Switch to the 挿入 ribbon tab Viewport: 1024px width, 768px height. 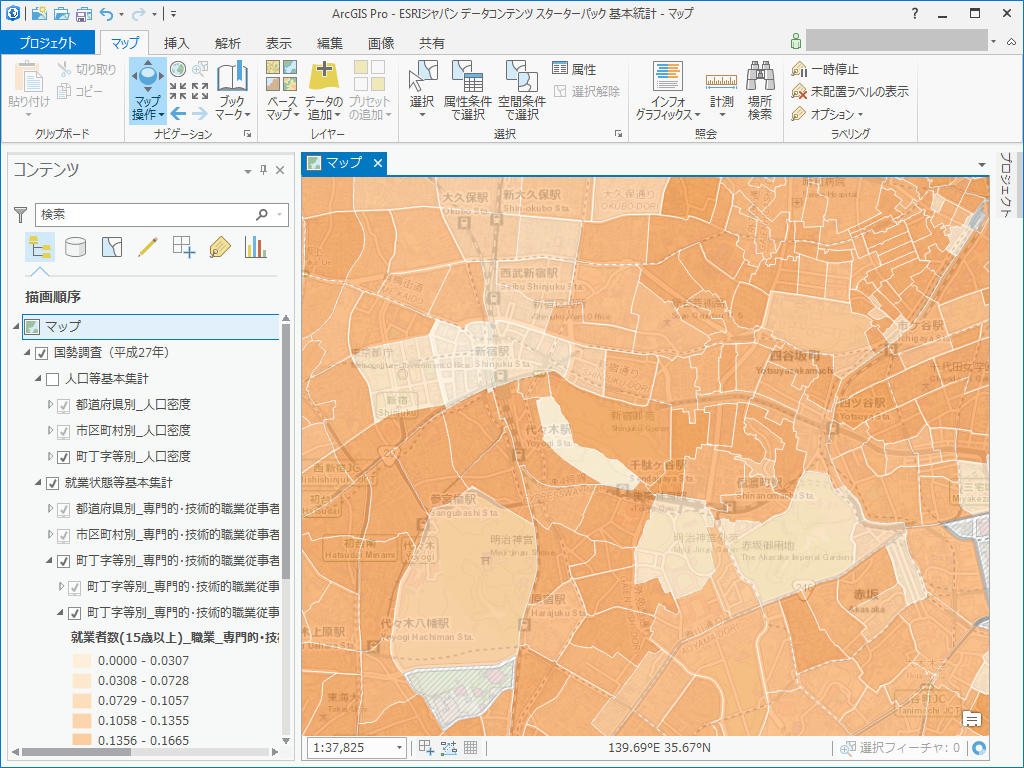click(176, 43)
